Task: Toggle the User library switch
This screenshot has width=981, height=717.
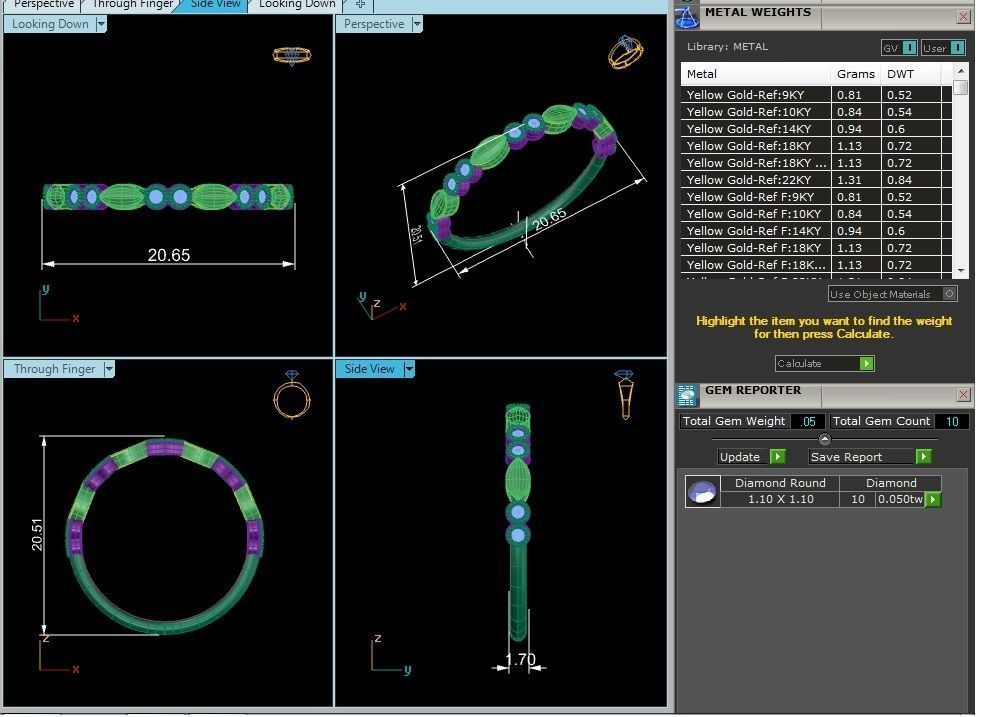Action: (957, 48)
